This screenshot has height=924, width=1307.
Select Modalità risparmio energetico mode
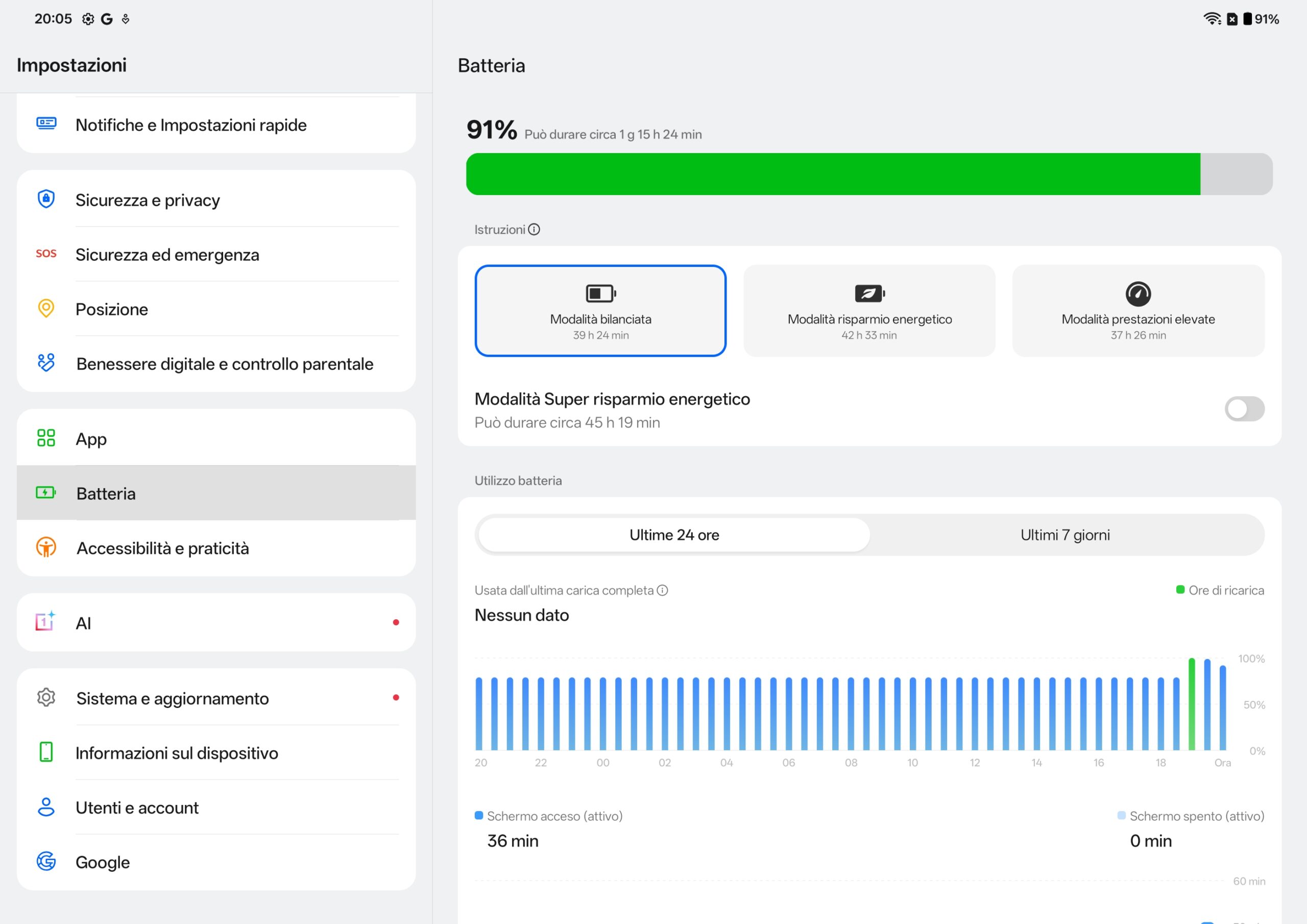869,311
